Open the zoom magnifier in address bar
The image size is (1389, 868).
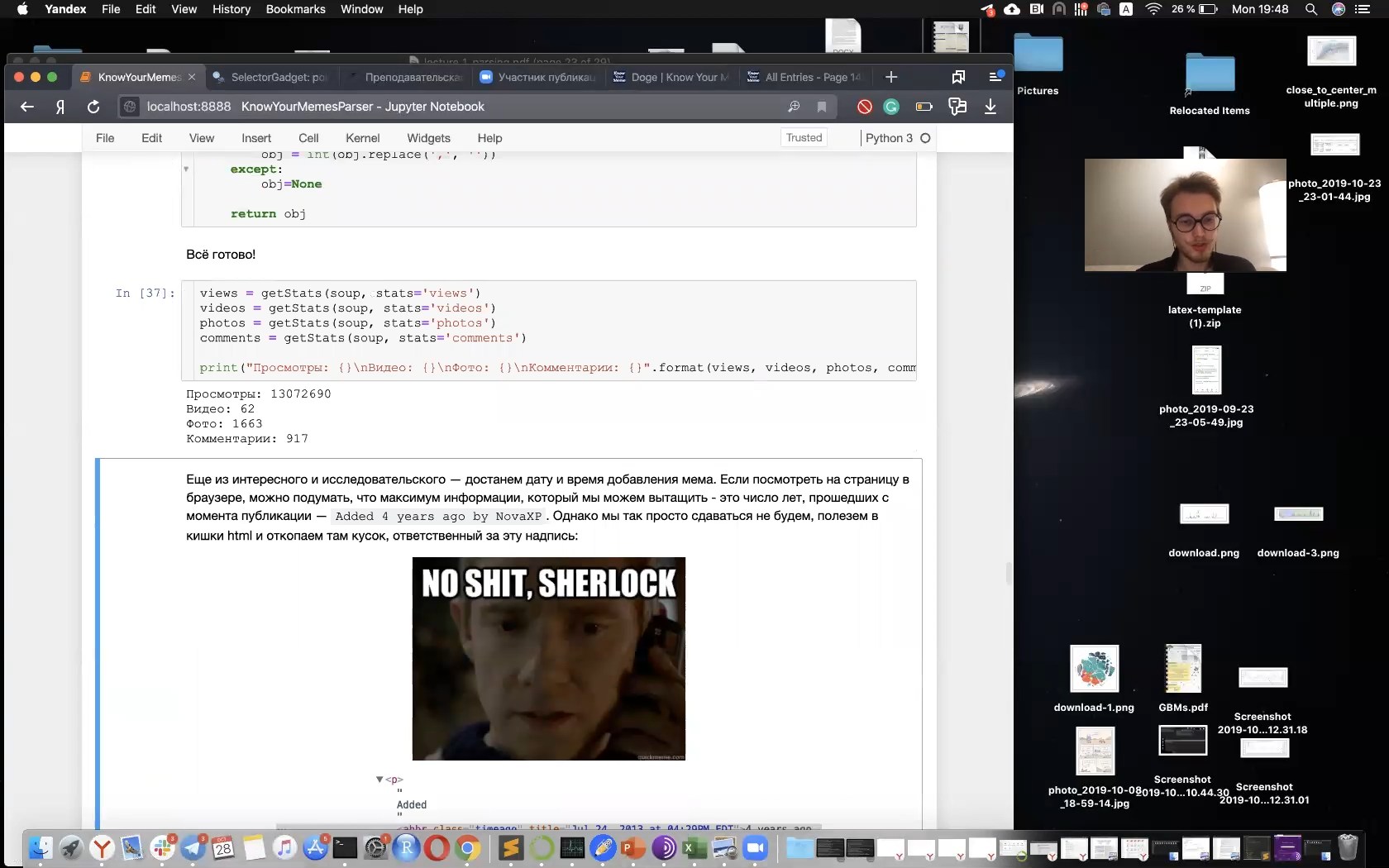[794, 107]
